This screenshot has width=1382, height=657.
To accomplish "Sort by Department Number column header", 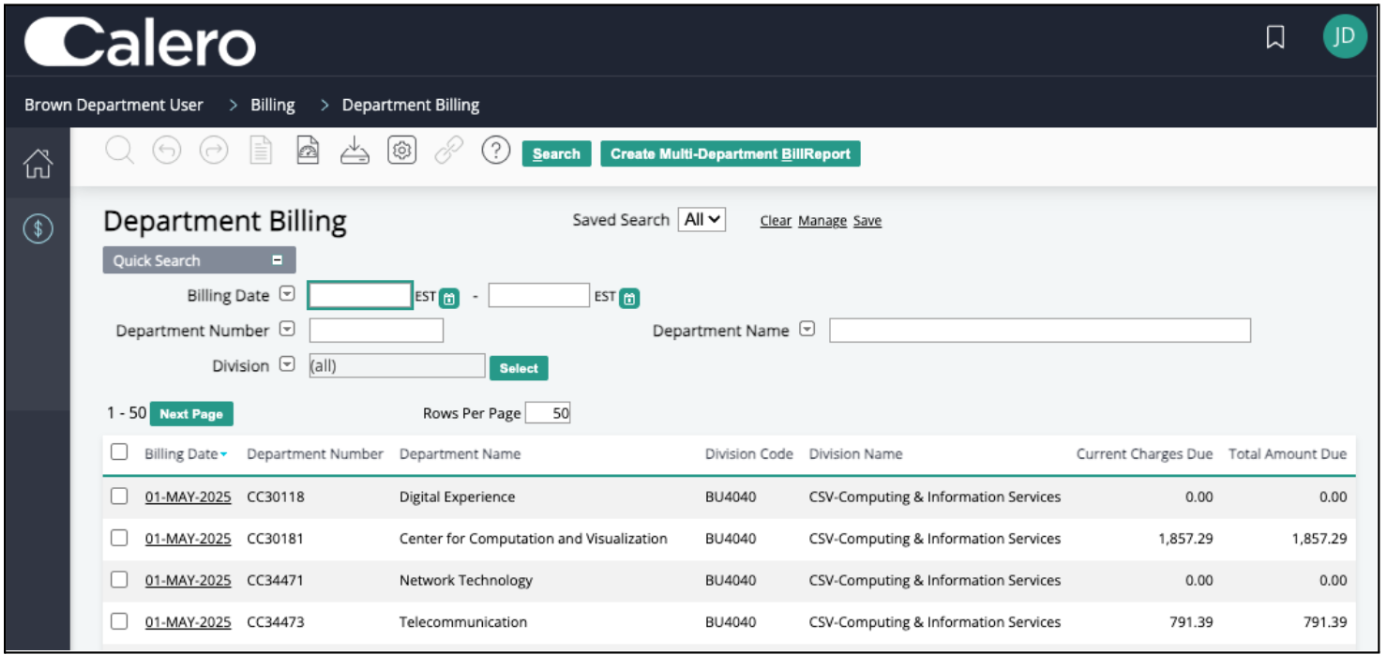I will click(315, 454).
